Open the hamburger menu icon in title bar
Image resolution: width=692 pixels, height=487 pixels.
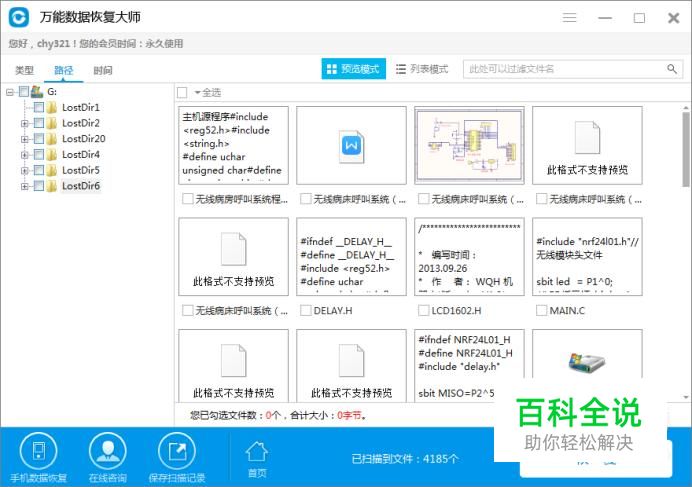569,18
